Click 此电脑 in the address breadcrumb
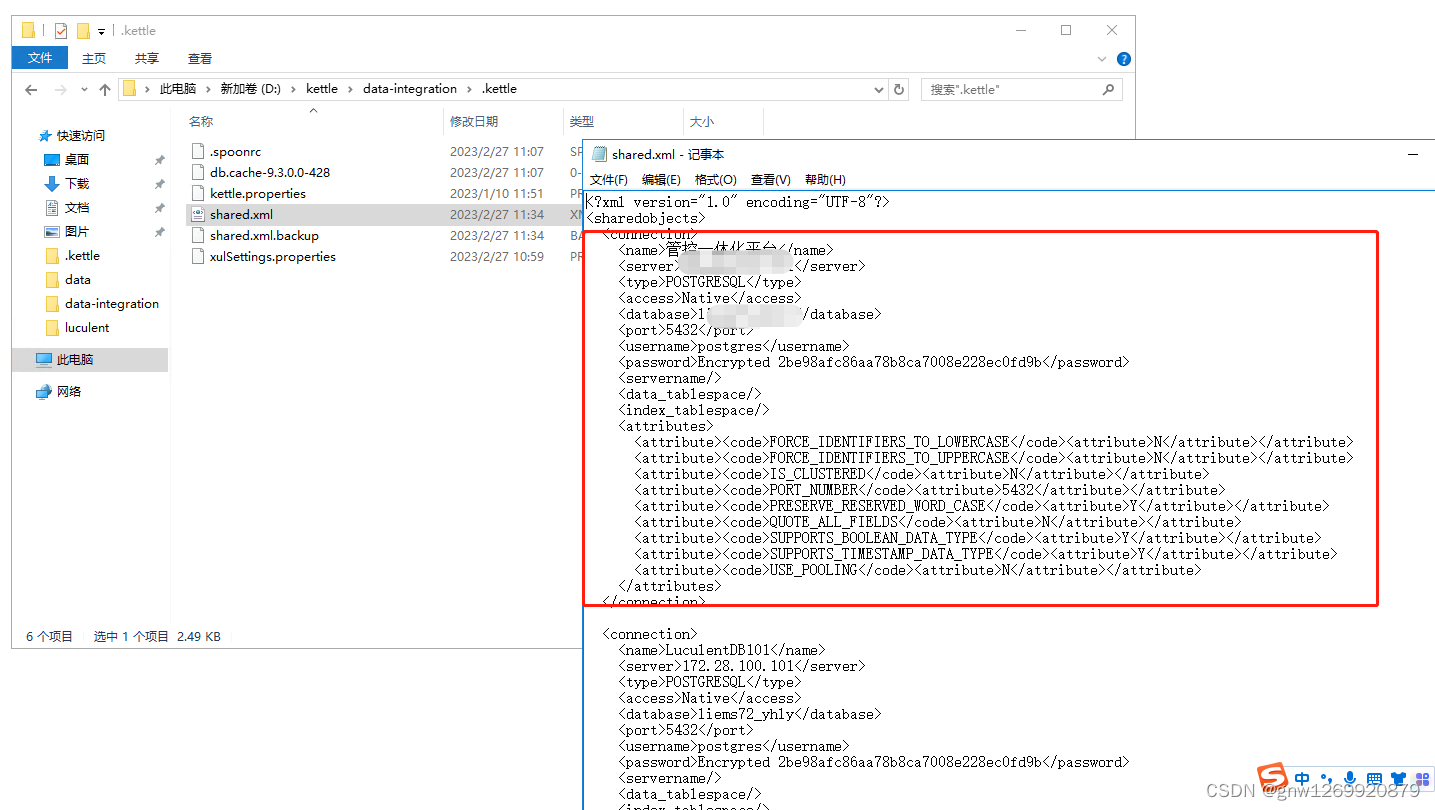 tap(178, 89)
